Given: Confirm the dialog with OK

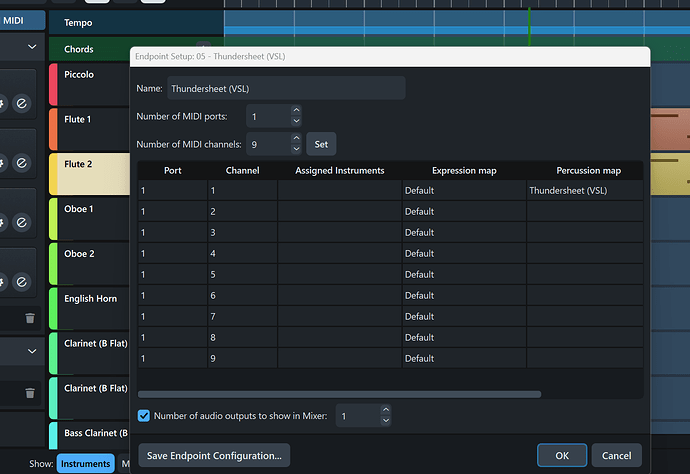Looking at the screenshot, I should pyautogui.click(x=562, y=455).
